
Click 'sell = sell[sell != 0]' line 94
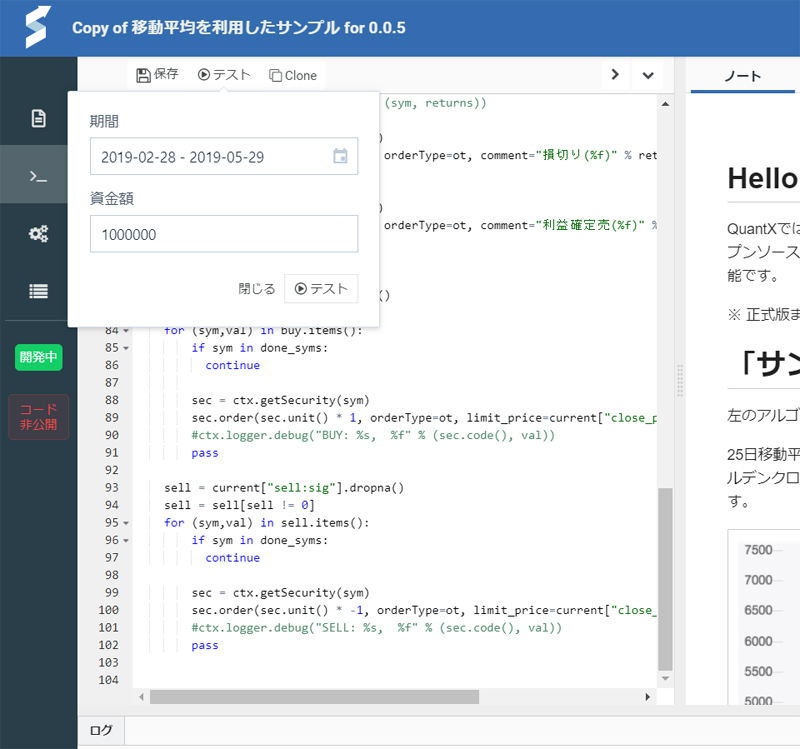pos(239,505)
